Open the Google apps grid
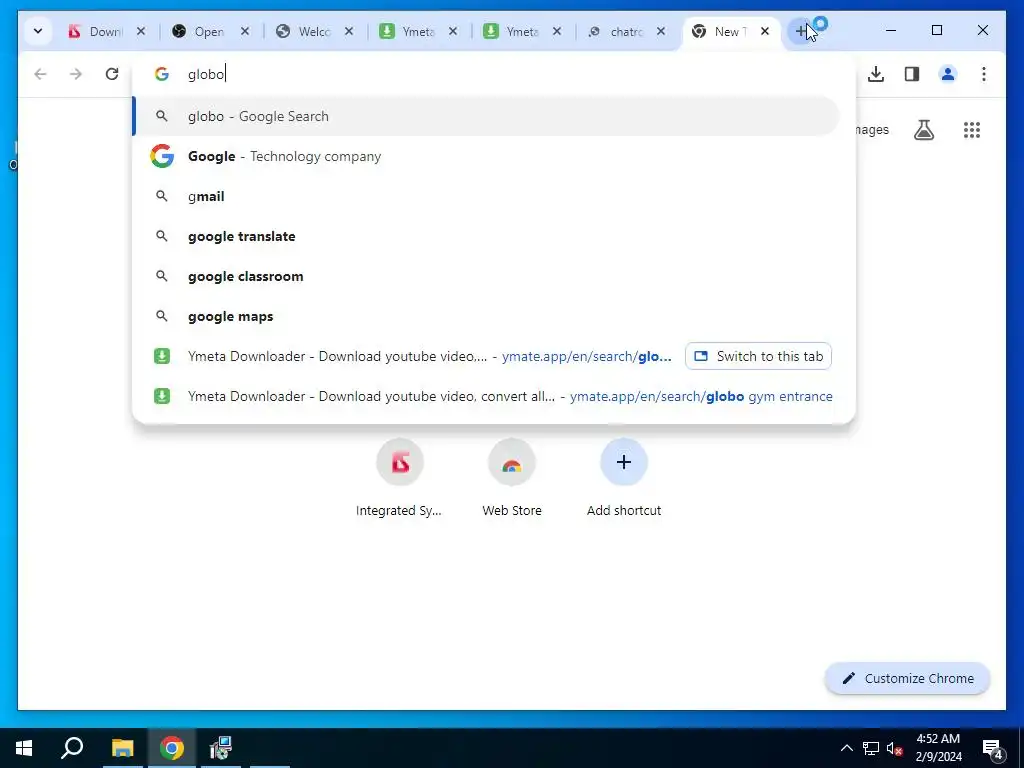Viewport: 1024px width, 768px height. pos(972,130)
